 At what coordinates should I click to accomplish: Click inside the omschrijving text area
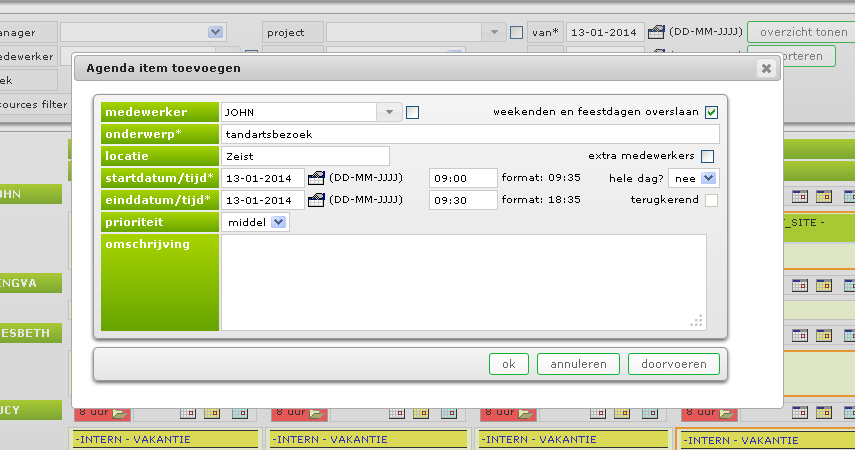(463, 282)
